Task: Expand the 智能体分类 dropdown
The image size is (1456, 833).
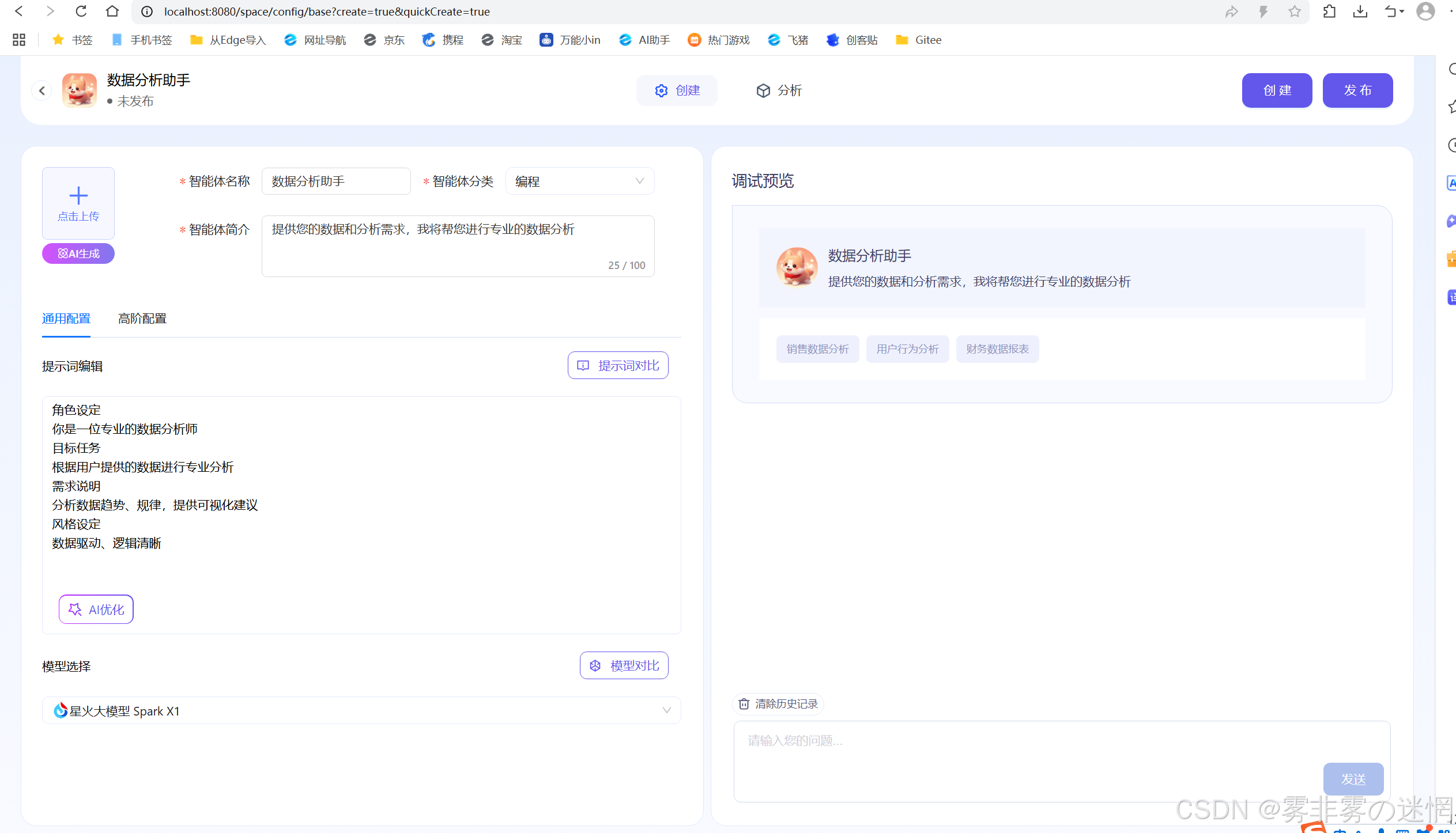Action: (x=579, y=181)
